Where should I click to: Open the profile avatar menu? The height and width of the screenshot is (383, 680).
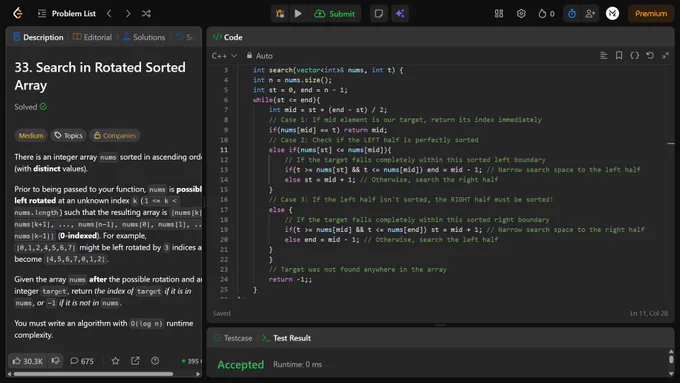pyautogui.click(x=612, y=13)
